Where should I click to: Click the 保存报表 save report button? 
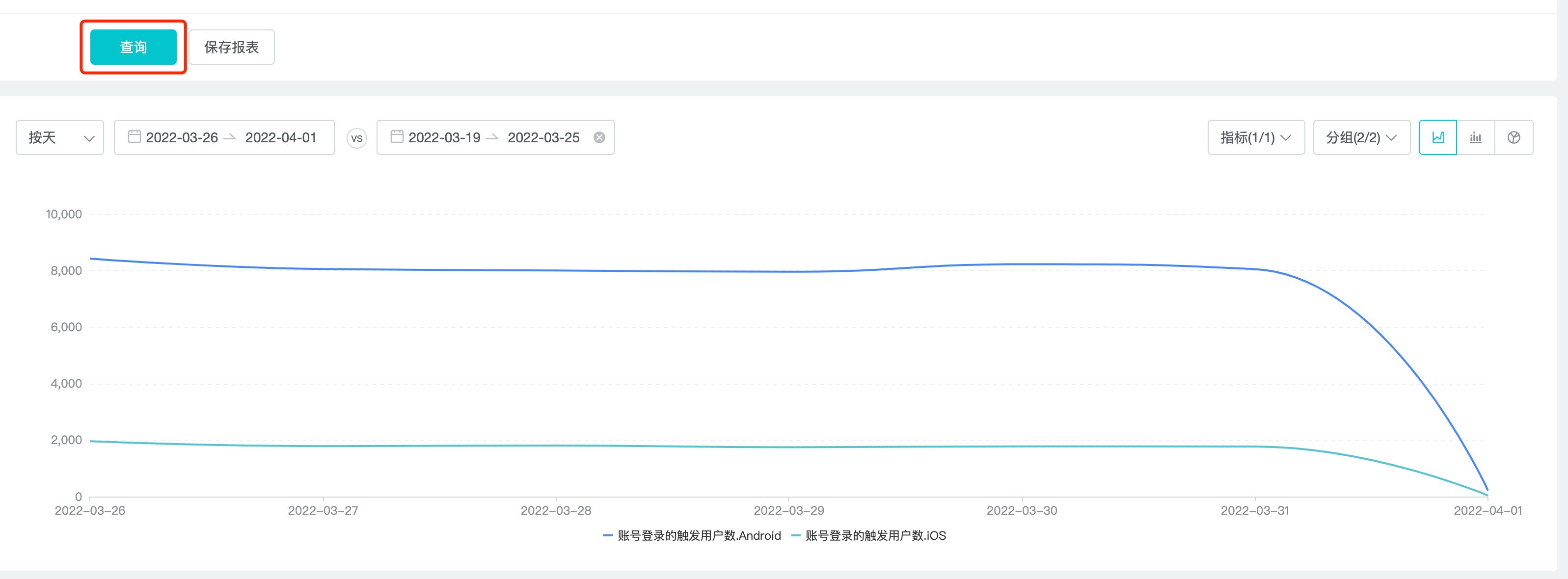pyautogui.click(x=231, y=47)
